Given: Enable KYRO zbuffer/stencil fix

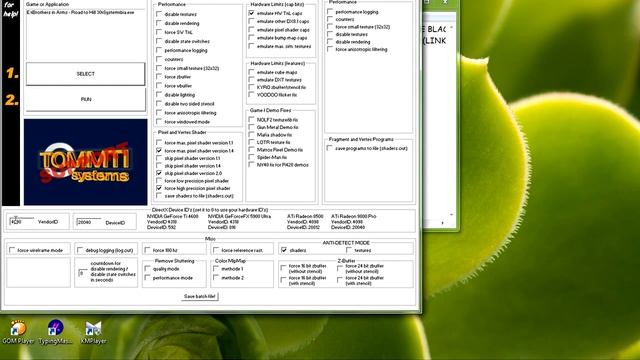Looking at the screenshot, I should point(251,87).
